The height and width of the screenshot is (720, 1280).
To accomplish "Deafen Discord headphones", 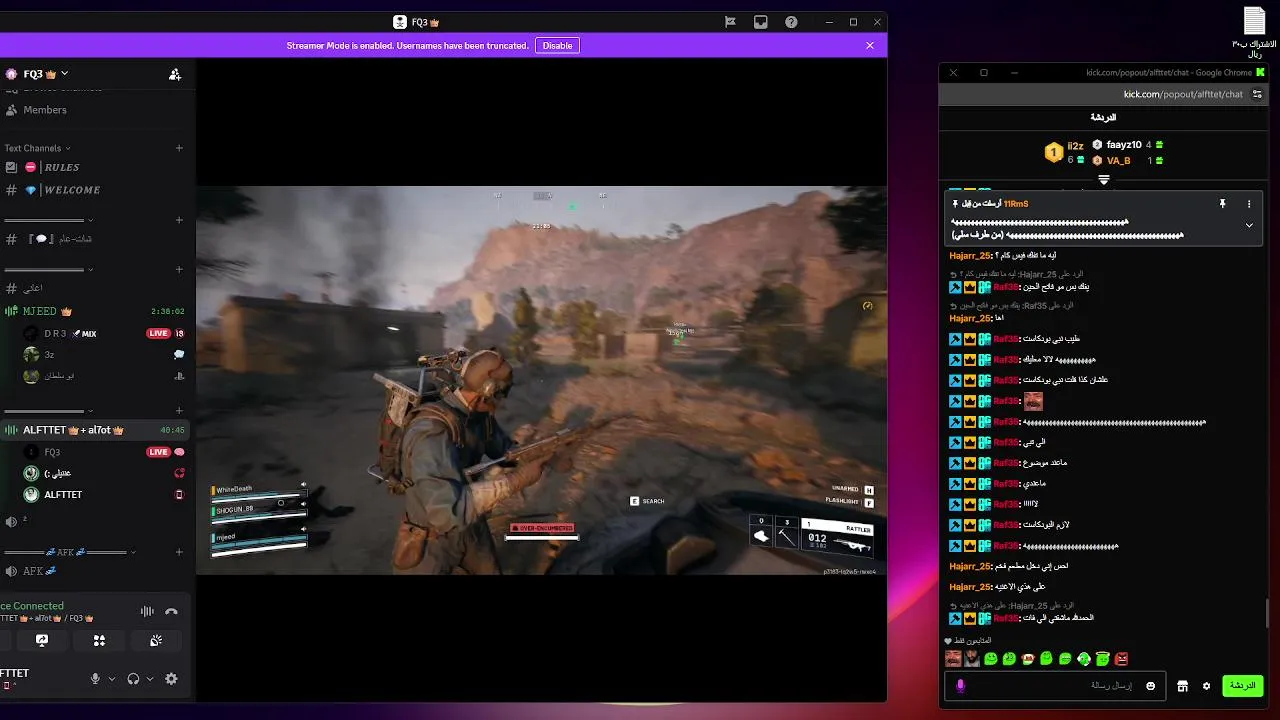I will point(133,679).
